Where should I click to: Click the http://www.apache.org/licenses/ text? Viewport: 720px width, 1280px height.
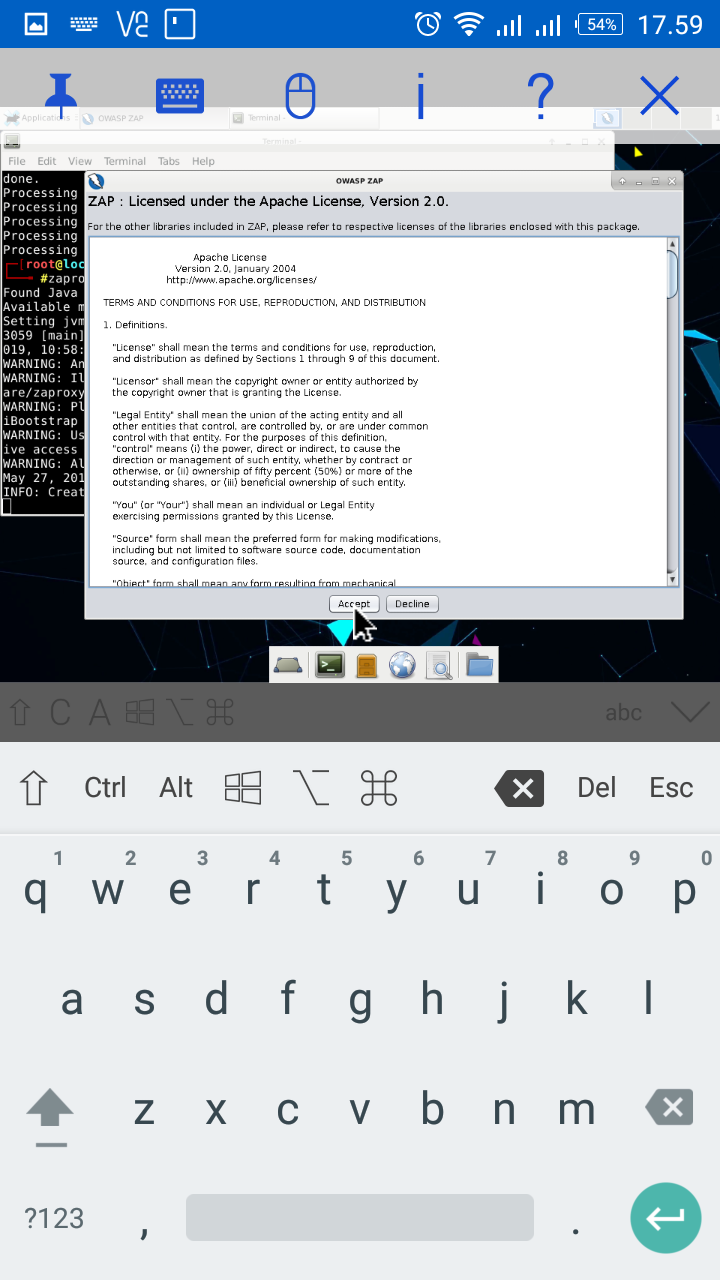click(x=241, y=281)
